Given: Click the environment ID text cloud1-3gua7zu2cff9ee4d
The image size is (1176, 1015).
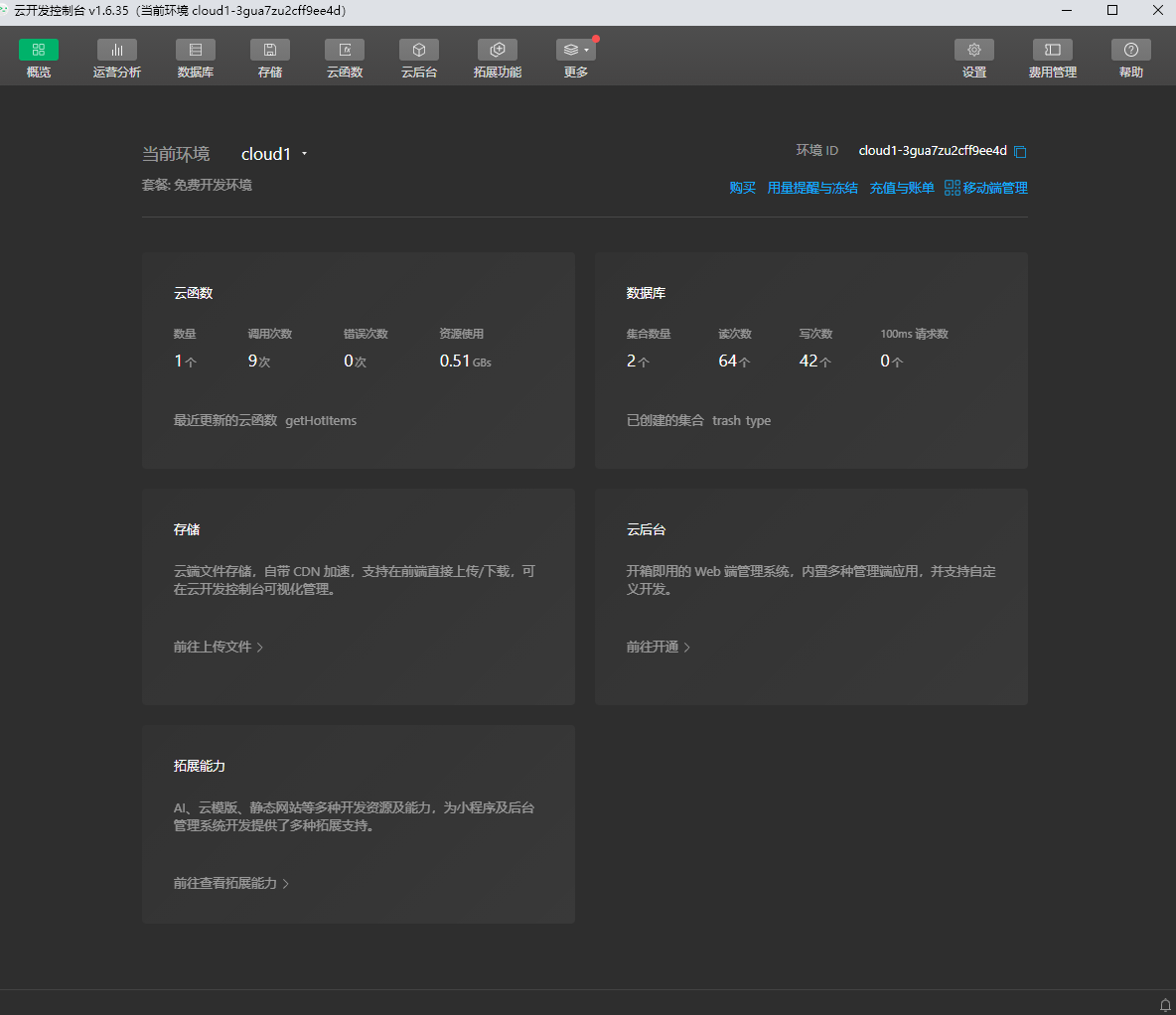Looking at the screenshot, I should [933, 151].
